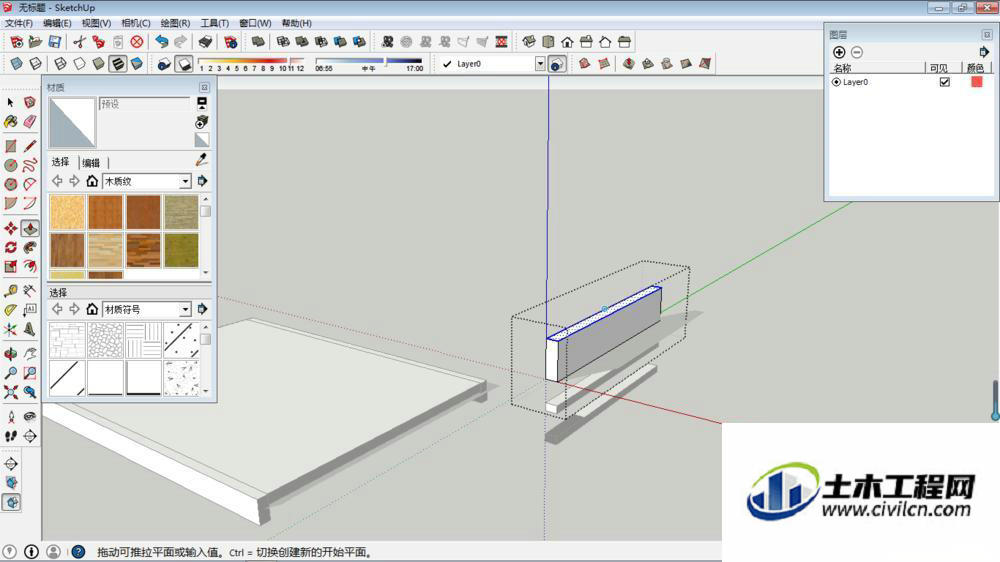Choose the Circle drawing tool

point(10,165)
